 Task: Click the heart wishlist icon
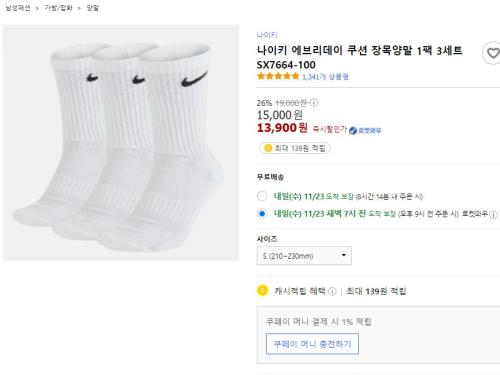pos(493,53)
